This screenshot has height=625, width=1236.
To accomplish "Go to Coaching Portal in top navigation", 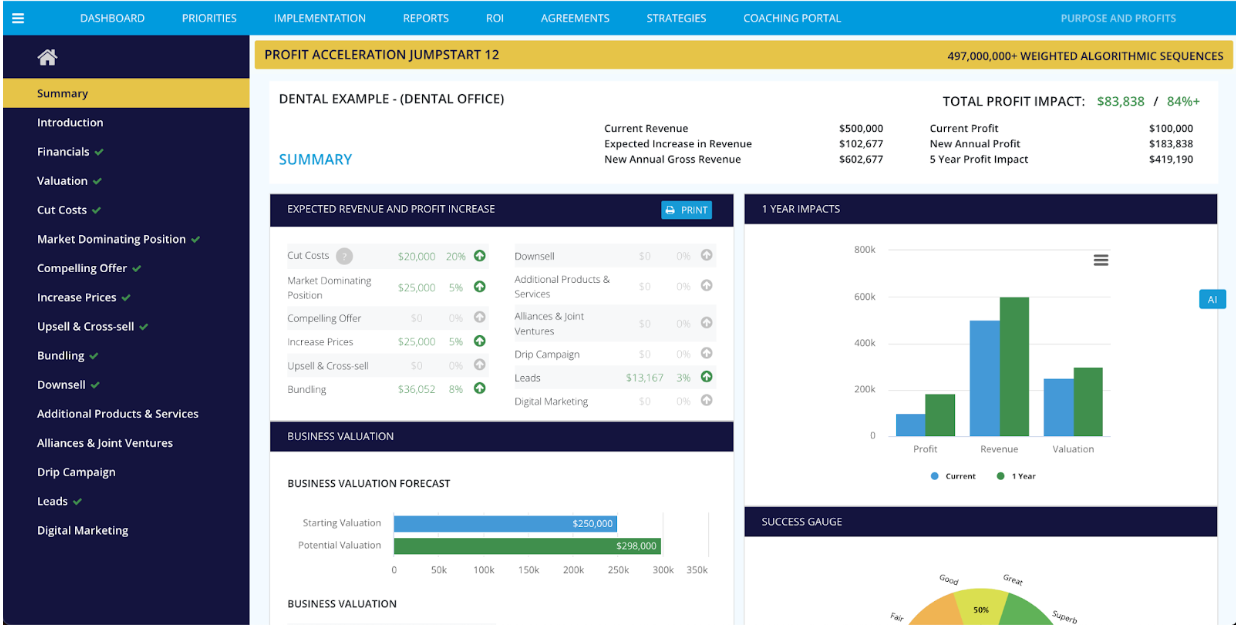I will click(x=792, y=18).
